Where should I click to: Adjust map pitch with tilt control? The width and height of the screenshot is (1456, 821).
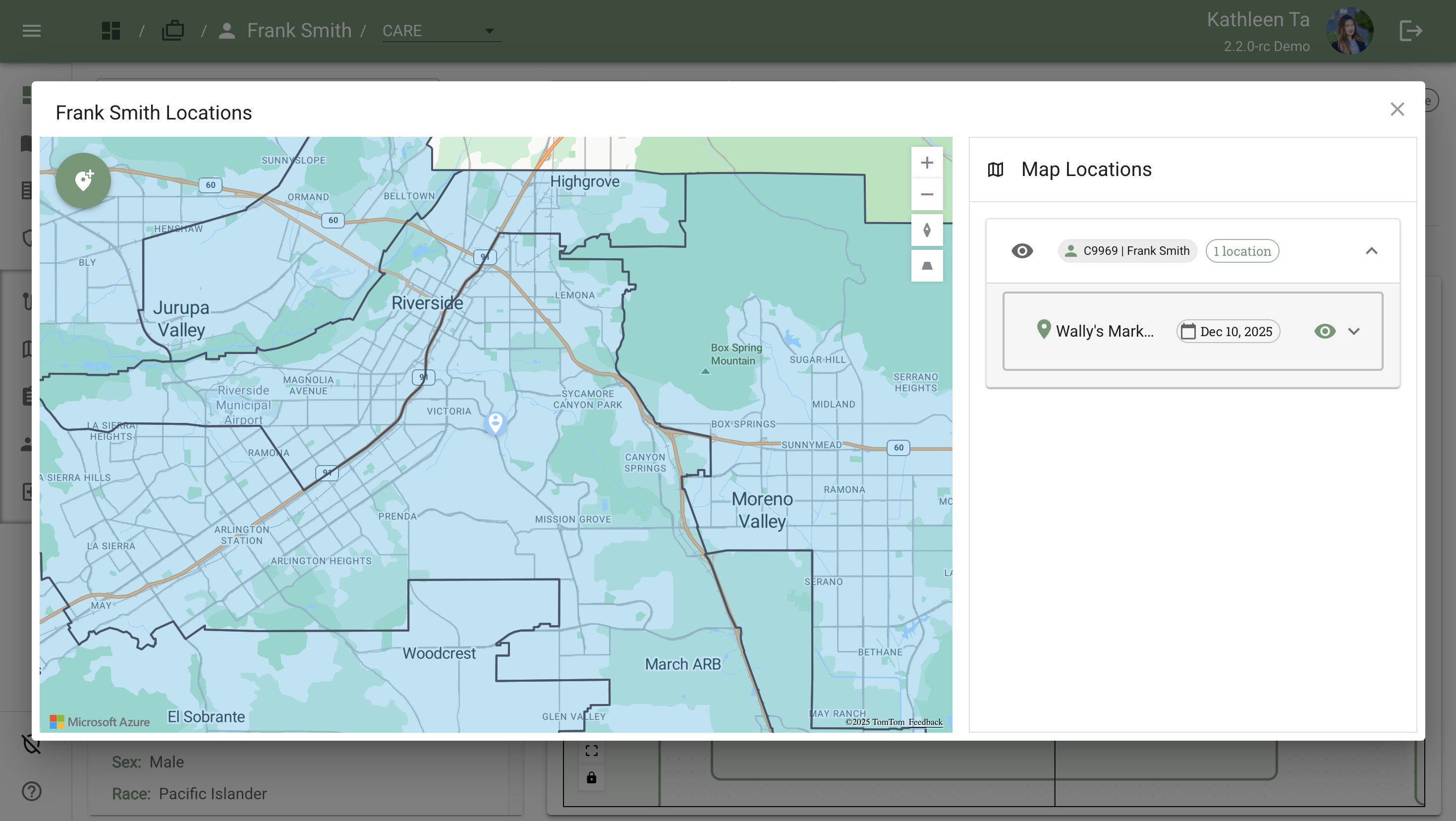coord(926,266)
